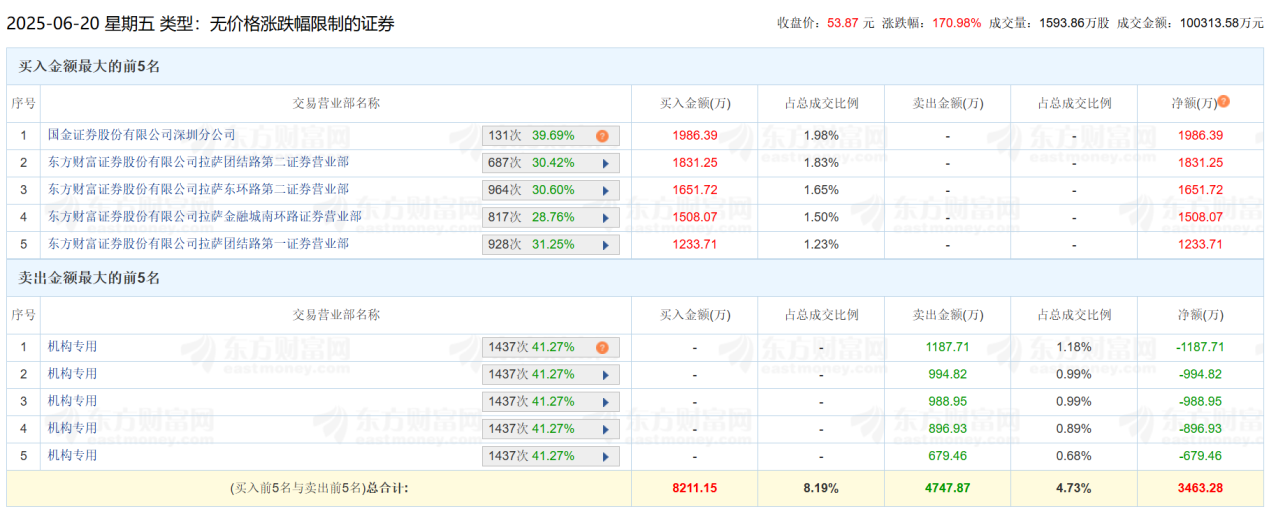Image resolution: width=1269 pixels, height=509 pixels.
Task: Click the badge arrow in the 994.82 sell row
Action: click(x=604, y=375)
